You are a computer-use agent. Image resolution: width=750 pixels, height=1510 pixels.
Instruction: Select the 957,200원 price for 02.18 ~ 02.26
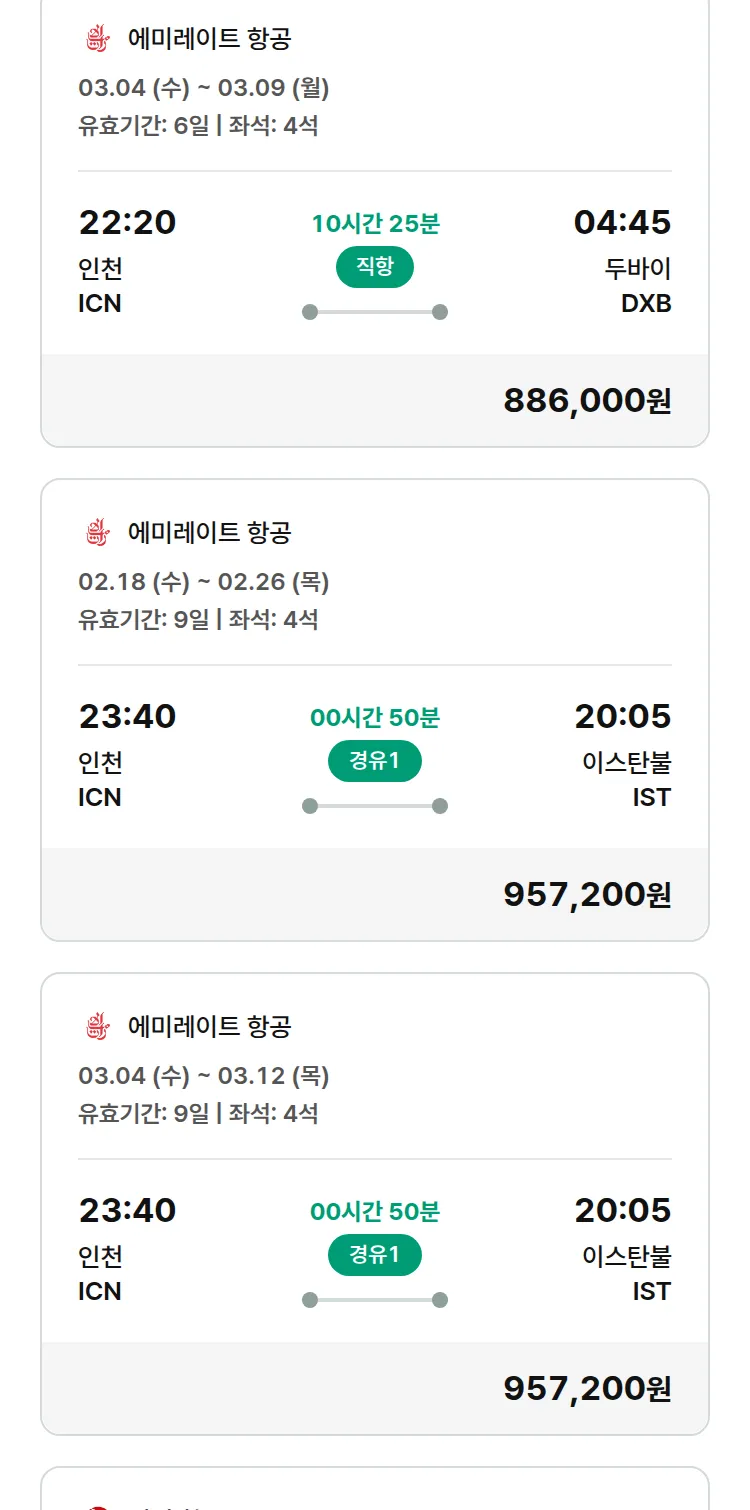coord(587,894)
